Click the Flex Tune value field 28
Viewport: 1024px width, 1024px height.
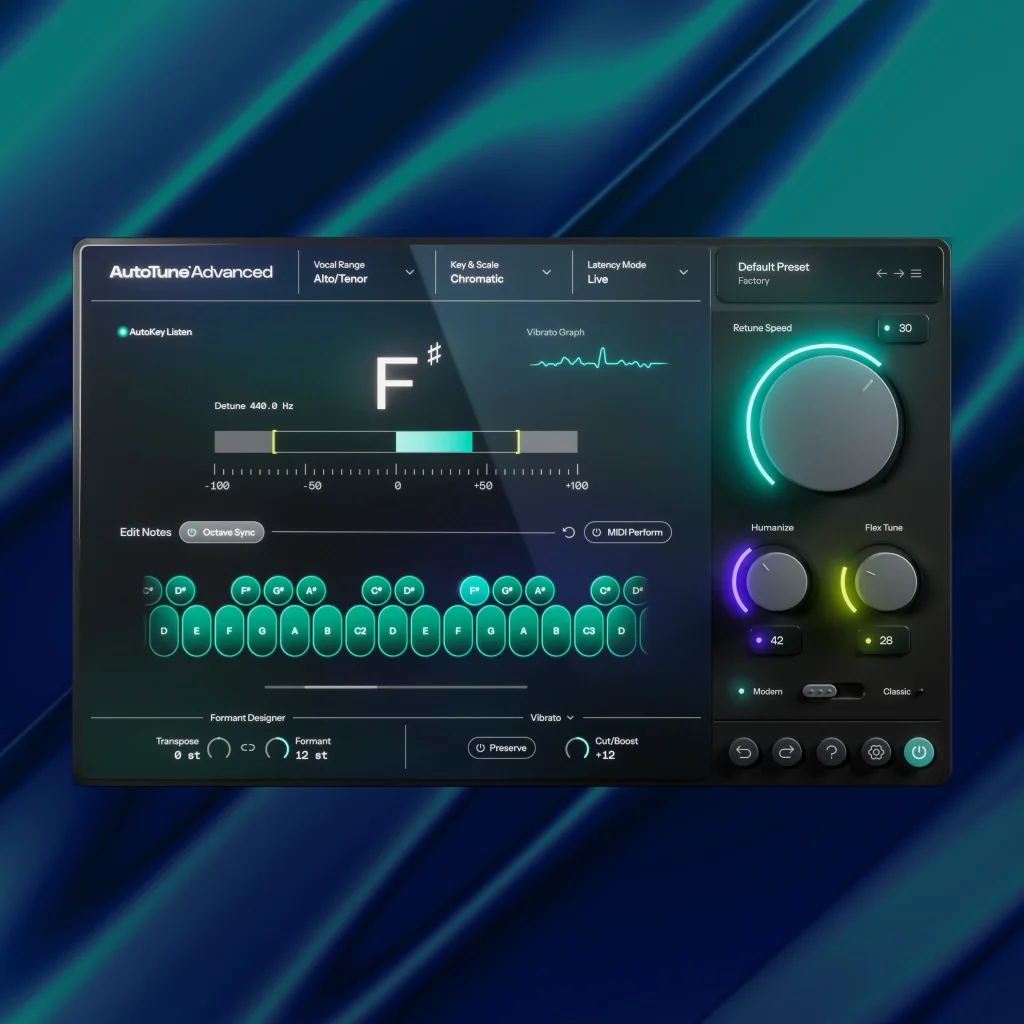(x=884, y=641)
